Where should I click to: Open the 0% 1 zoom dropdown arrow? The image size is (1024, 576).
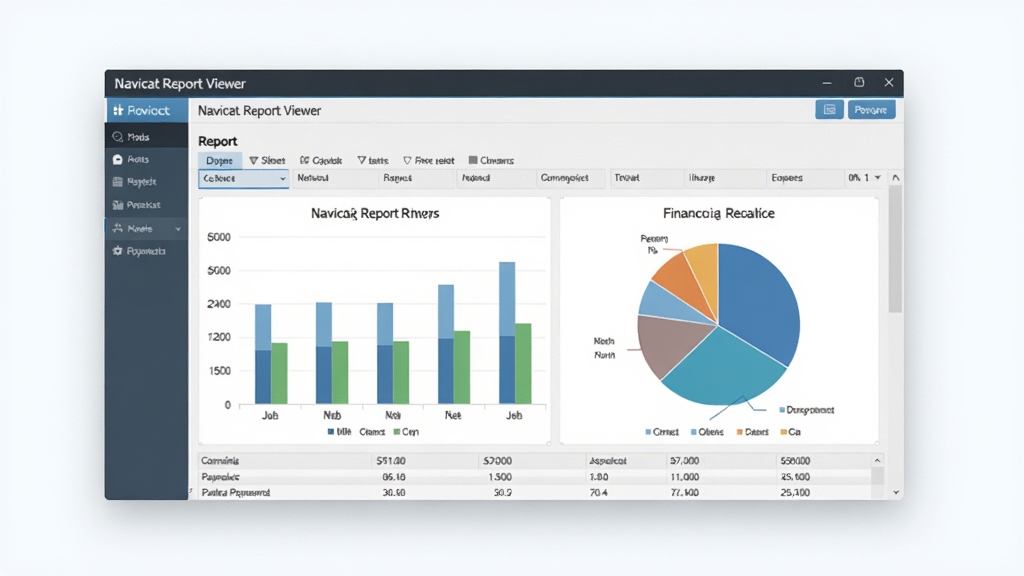click(x=878, y=178)
